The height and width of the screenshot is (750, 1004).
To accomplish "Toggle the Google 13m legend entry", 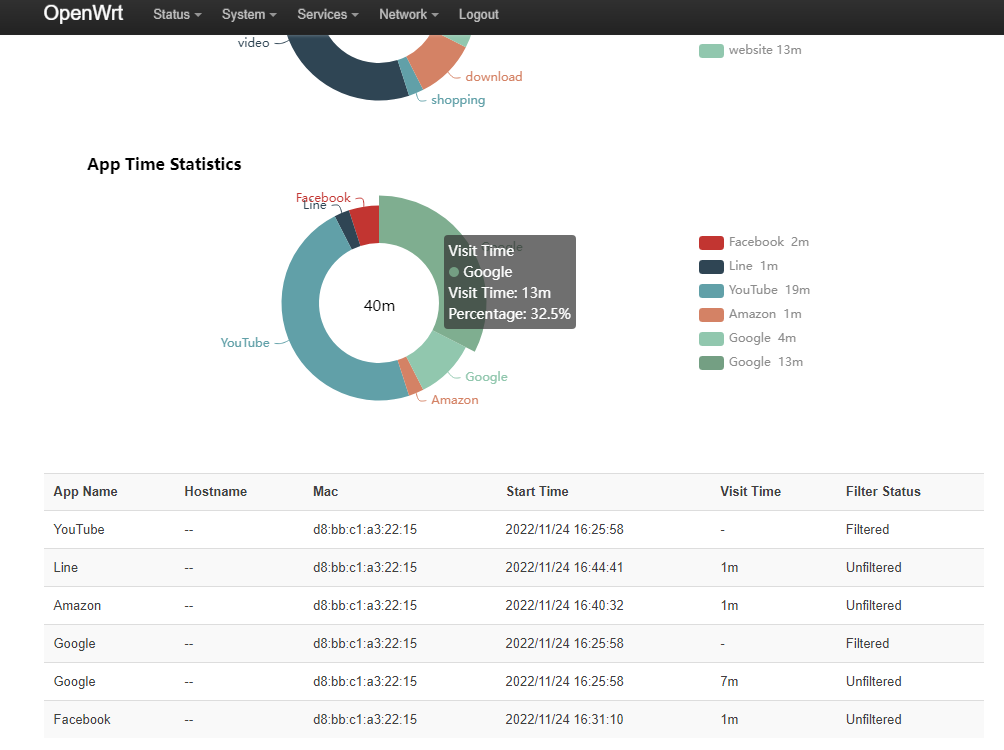I will (x=750, y=363).
